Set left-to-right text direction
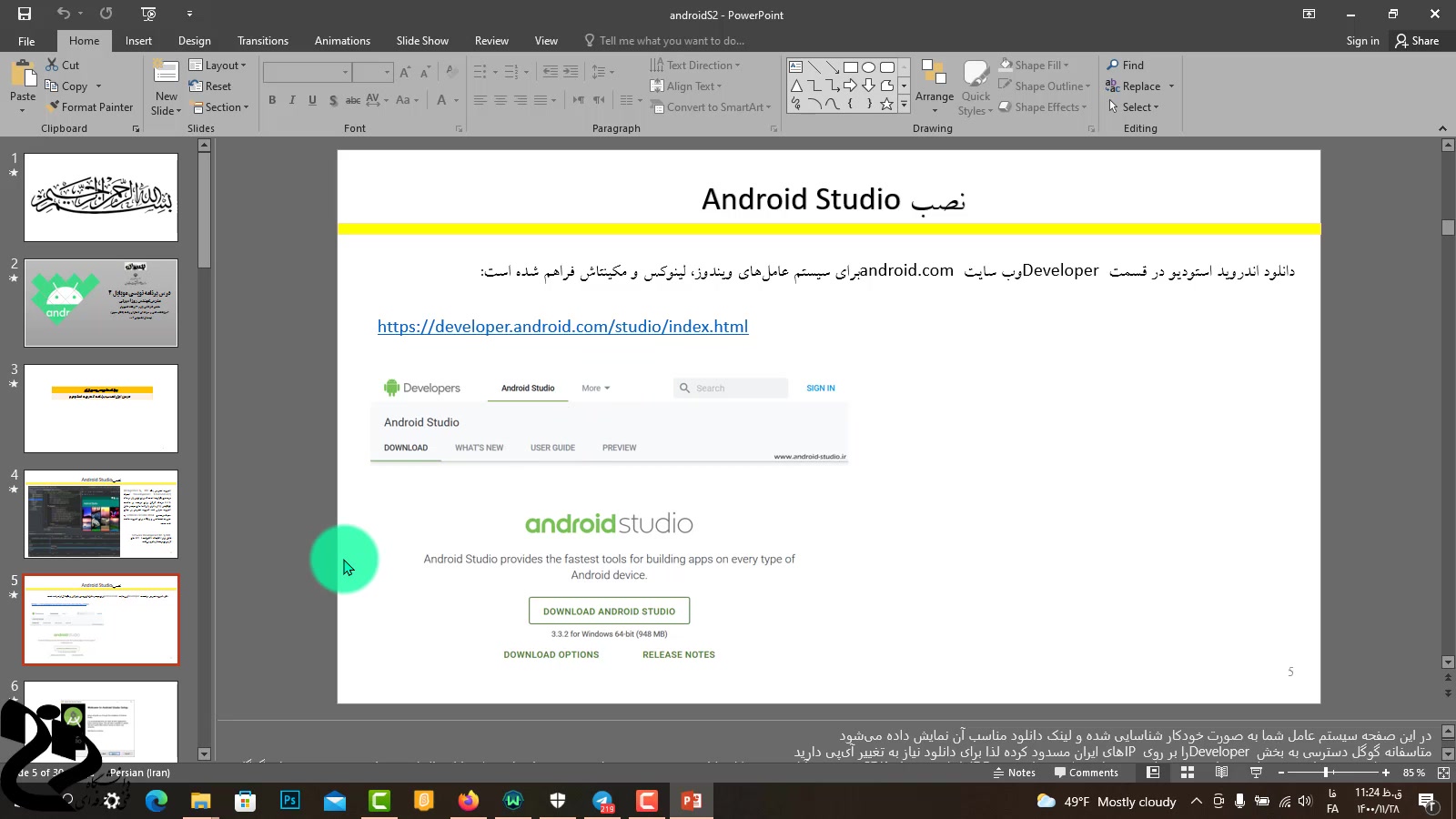The width and height of the screenshot is (1456, 819). (x=579, y=100)
